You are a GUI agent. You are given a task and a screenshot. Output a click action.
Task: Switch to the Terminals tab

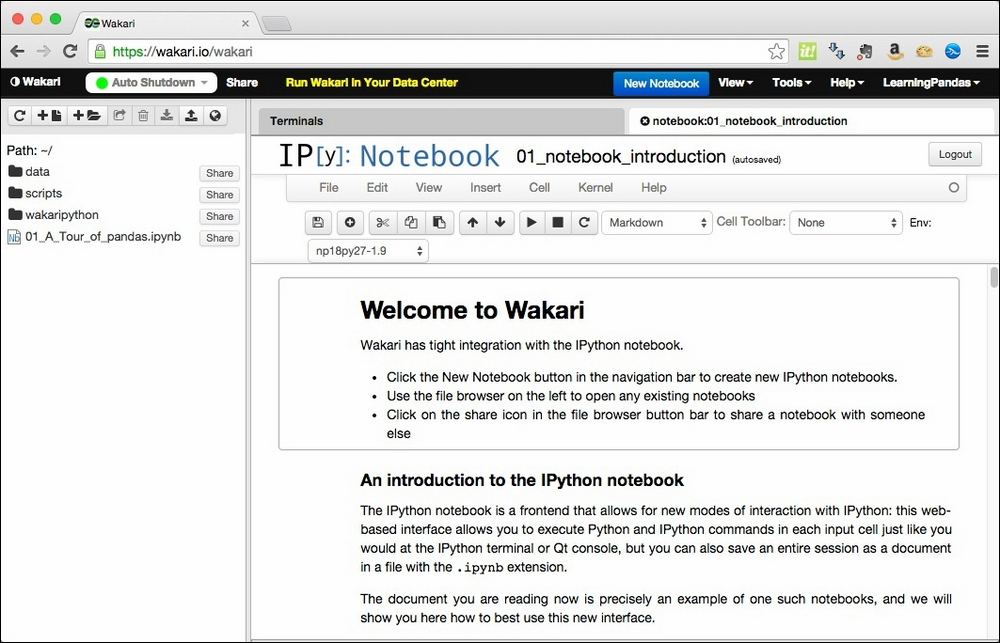pyautogui.click(x=441, y=121)
